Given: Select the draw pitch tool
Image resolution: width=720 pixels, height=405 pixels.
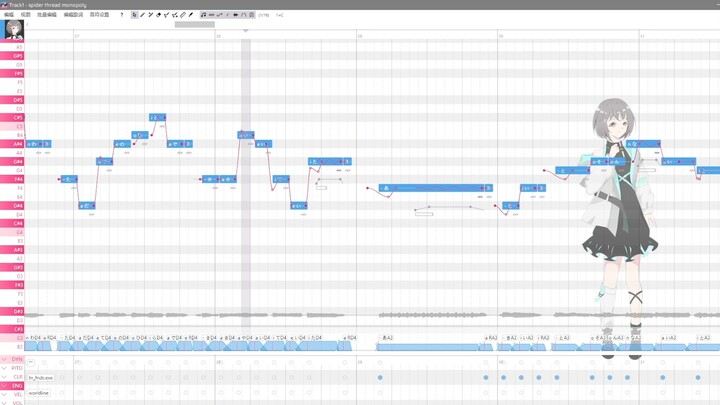Looking at the screenshot, I should tap(166, 15).
